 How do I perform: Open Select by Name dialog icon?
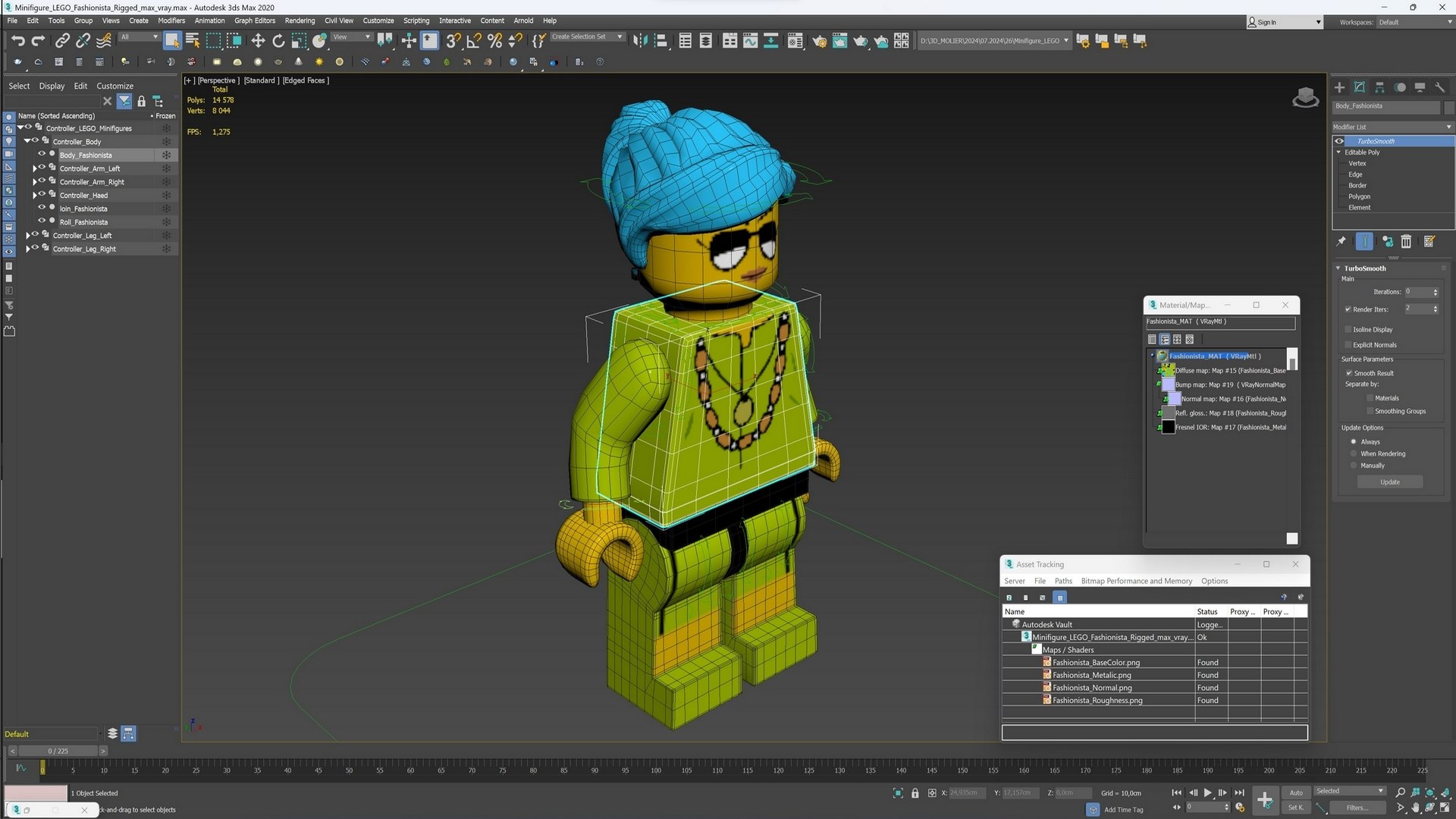pyautogui.click(x=193, y=41)
